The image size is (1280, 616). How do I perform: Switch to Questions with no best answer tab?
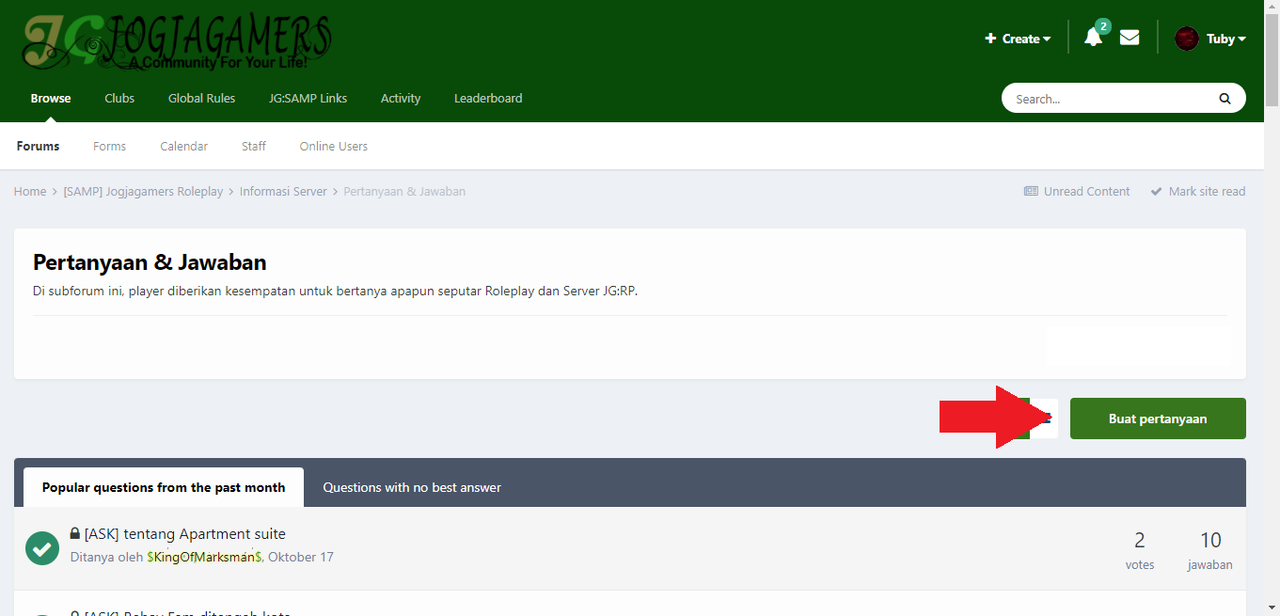(412, 487)
